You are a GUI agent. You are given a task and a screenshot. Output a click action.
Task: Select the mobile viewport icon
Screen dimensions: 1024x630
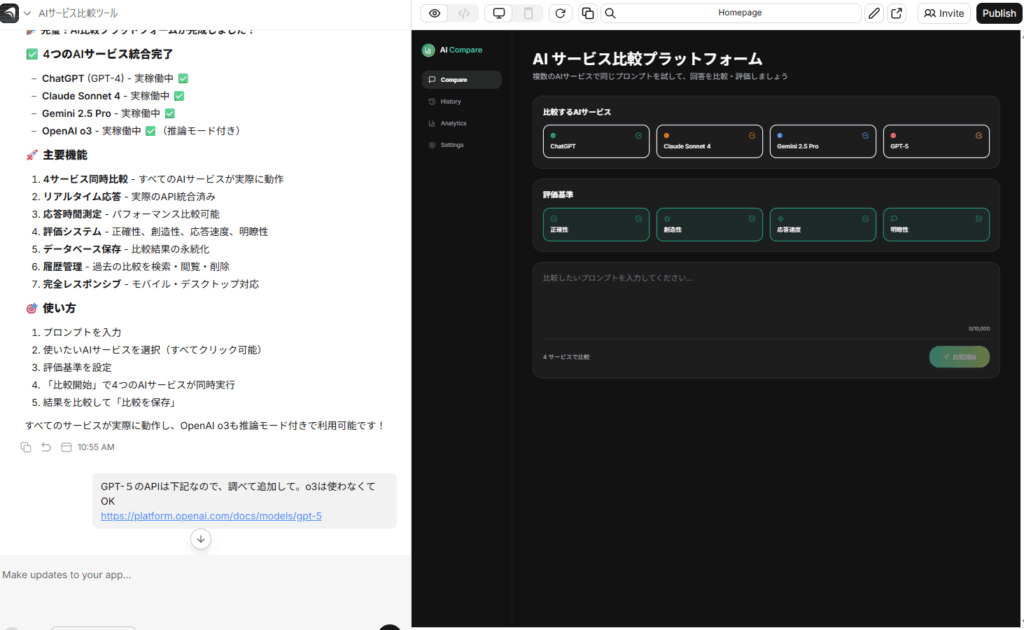click(528, 13)
